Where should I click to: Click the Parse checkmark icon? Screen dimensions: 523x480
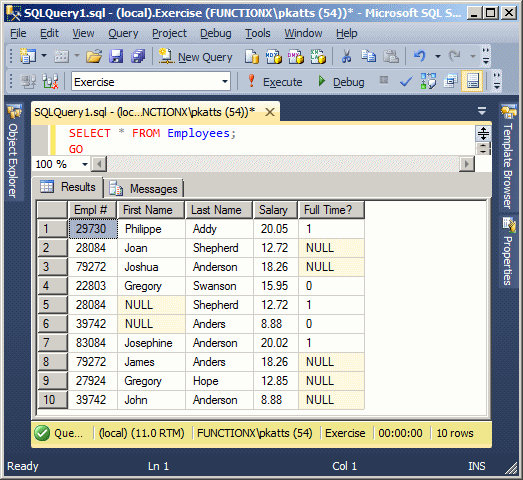coord(406,81)
